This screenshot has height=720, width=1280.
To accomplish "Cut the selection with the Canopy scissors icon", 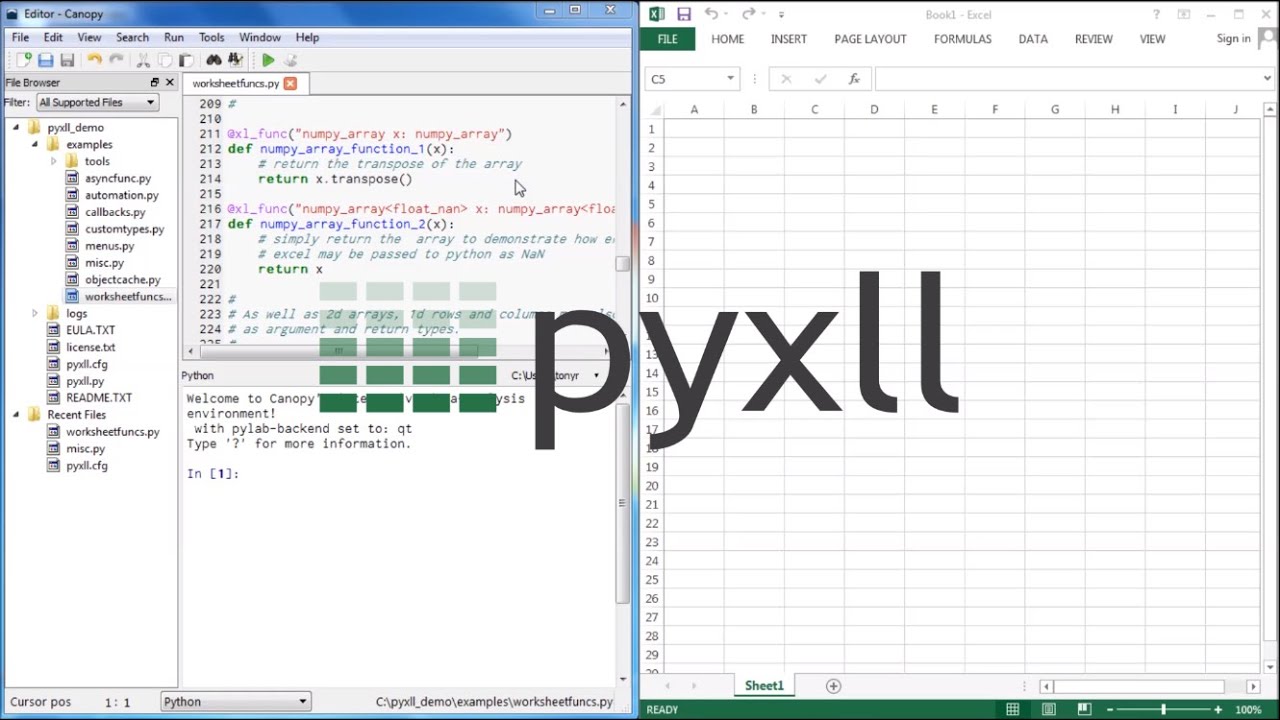I will [x=143, y=60].
